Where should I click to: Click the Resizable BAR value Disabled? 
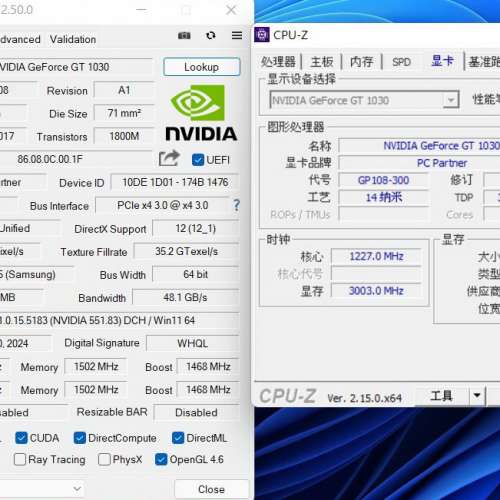(x=197, y=412)
